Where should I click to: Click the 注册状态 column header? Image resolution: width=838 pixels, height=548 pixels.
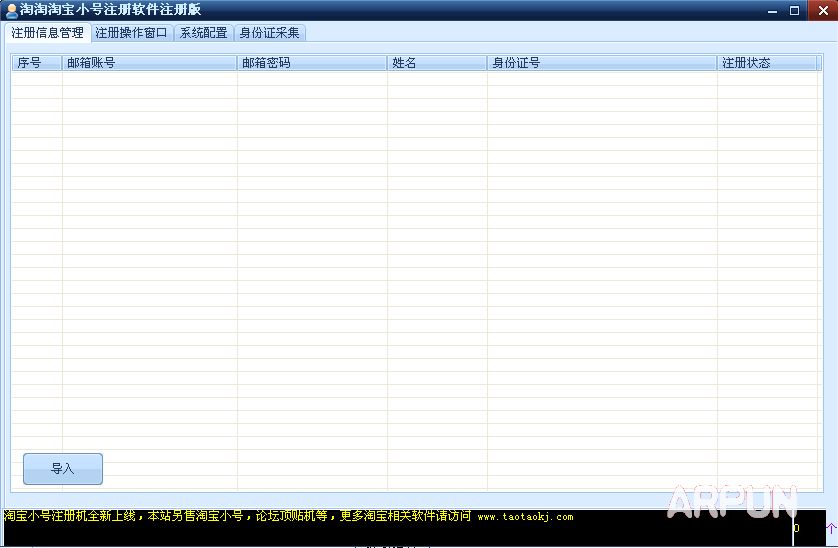tap(766, 63)
